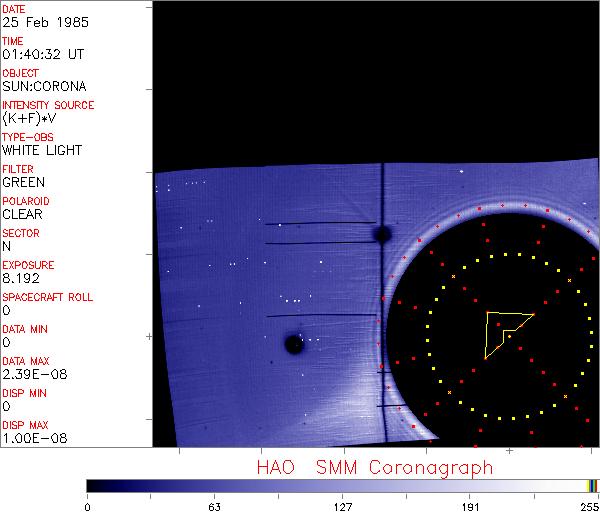Image resolution: width=600 pixels, height=512 pixels.
Task: Click the 'SPACECRAFT ROLL' label
Action: 49,297
